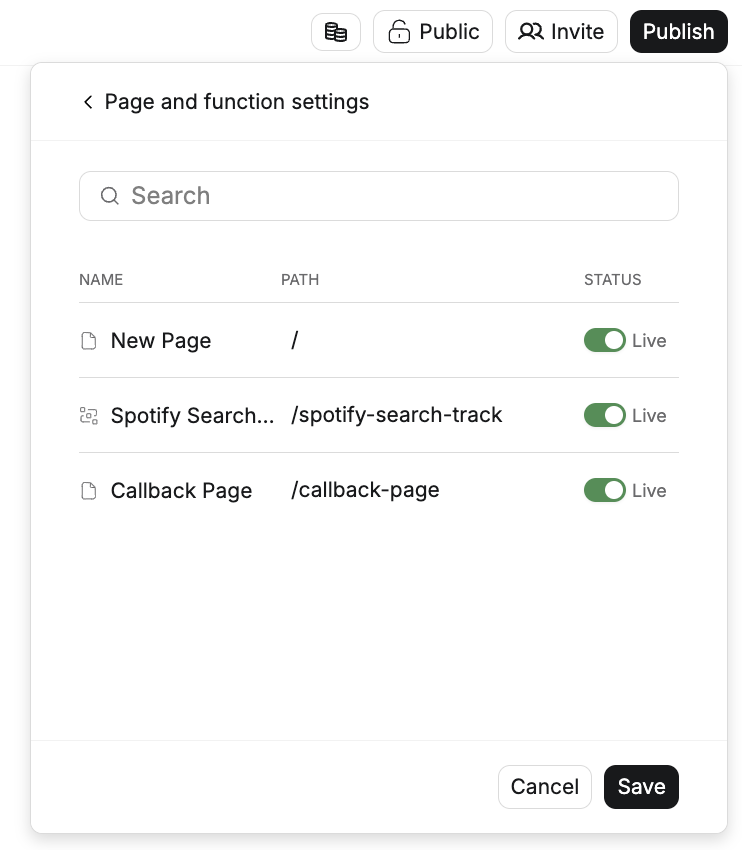The height and width of the screenshot is (850, 742).
Task: Select the Callback Page document icon
Action: pyautogui.click(x=89, y=491)
